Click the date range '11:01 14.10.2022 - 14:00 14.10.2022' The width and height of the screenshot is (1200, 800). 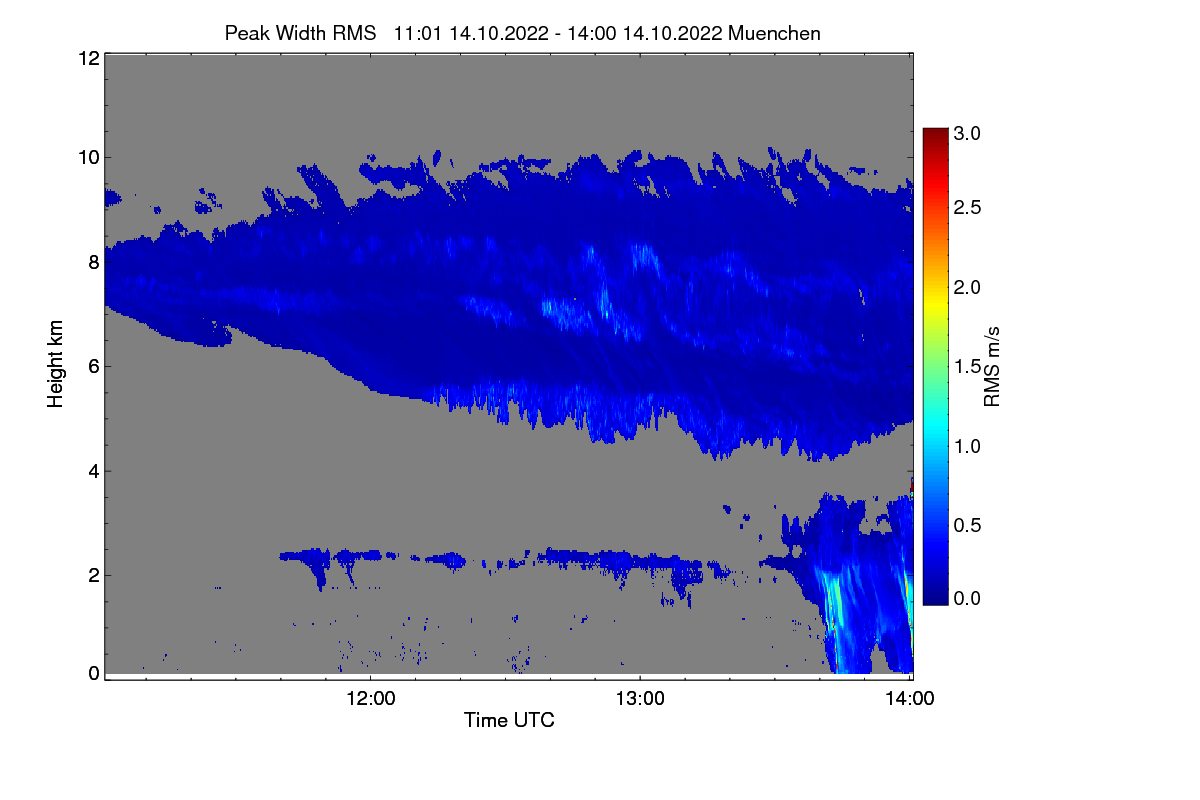point(559,33)
